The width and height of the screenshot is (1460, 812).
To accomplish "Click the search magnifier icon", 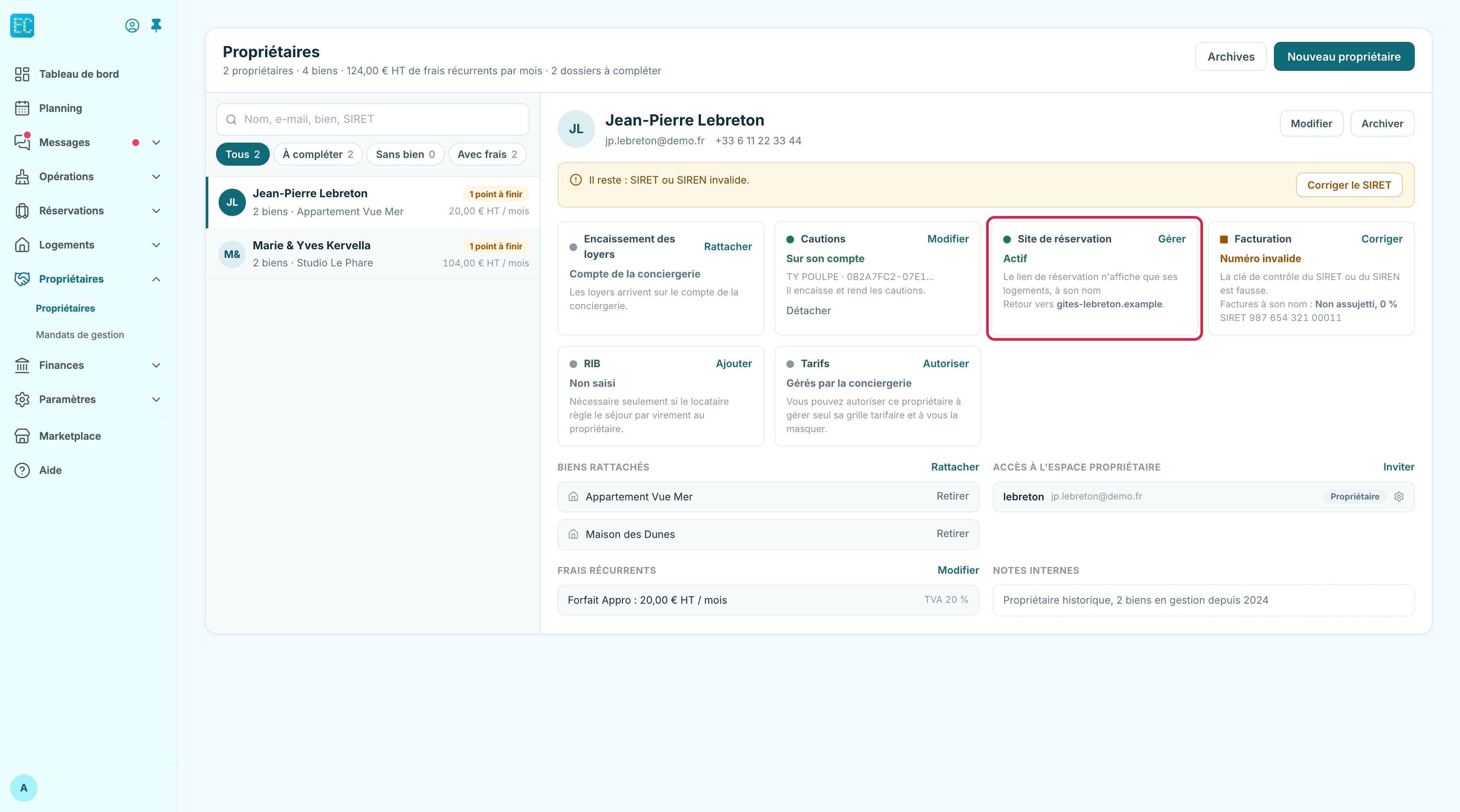I will tap(231, 119).
